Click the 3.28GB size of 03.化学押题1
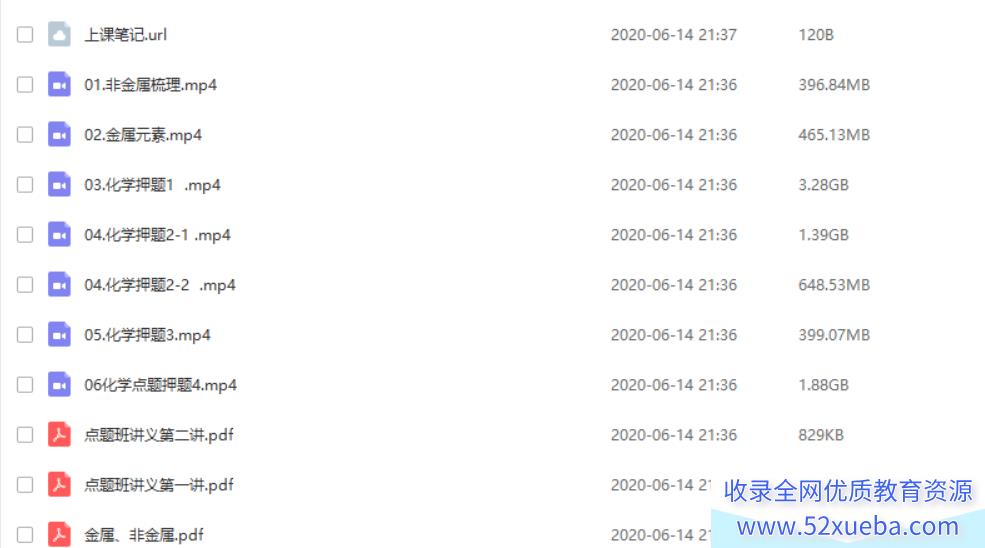This screenshot has height=548, width=985. [824, 185]
